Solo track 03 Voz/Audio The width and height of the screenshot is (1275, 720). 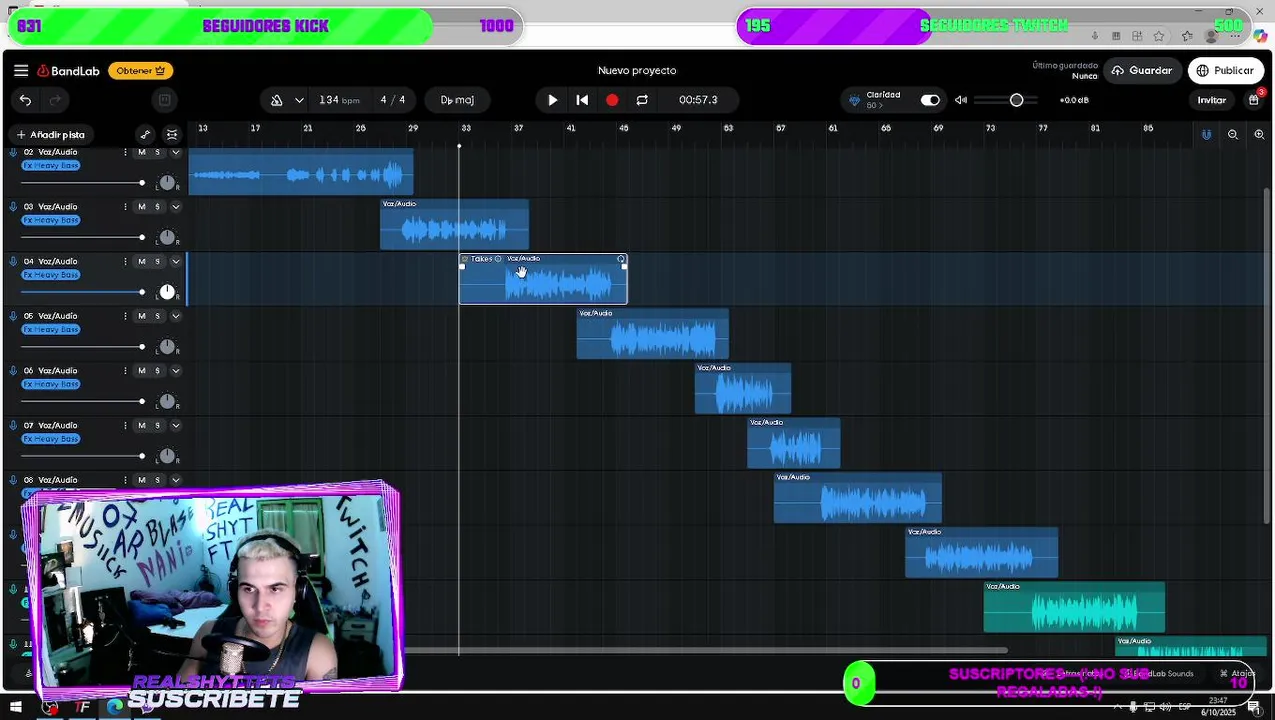[x=157, y=207]
